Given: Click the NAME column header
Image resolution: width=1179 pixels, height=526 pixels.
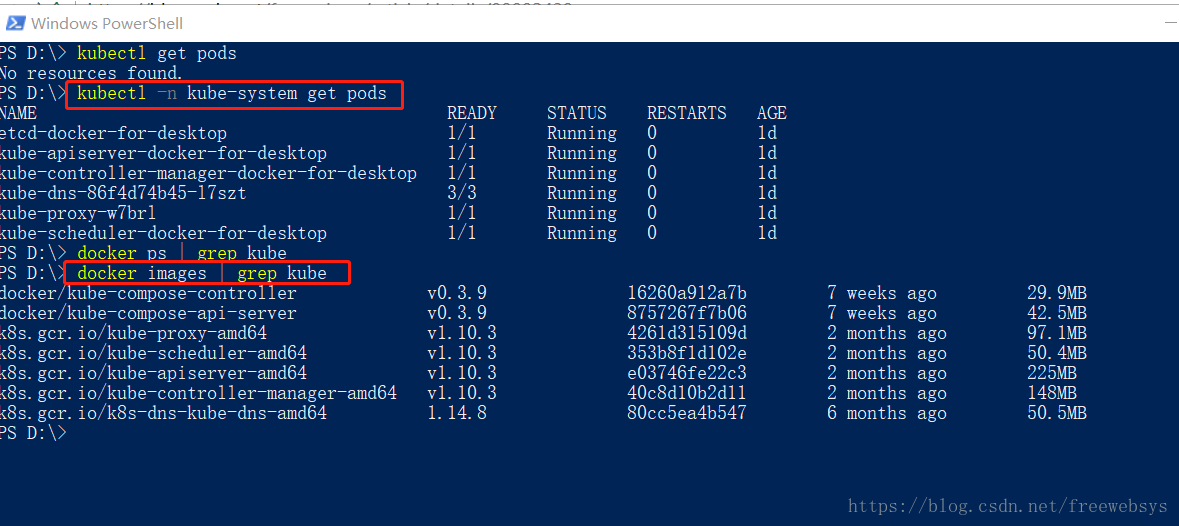Looking at the screenshot, I should [18, 113].
